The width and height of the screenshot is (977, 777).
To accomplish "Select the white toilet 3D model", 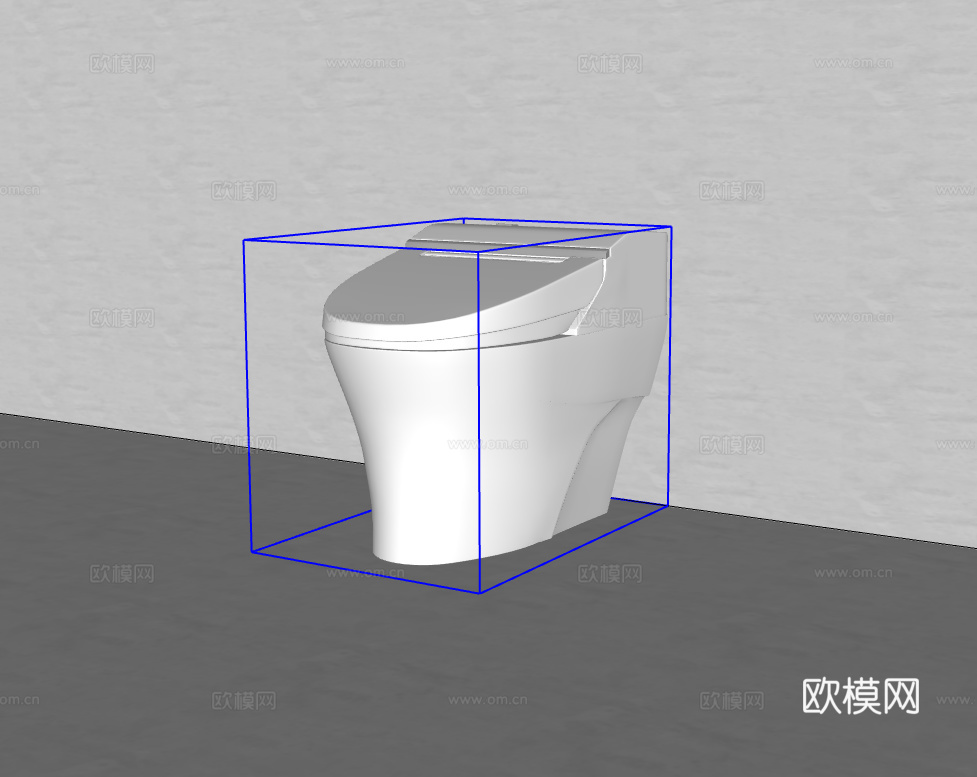I will pos(497,394).
